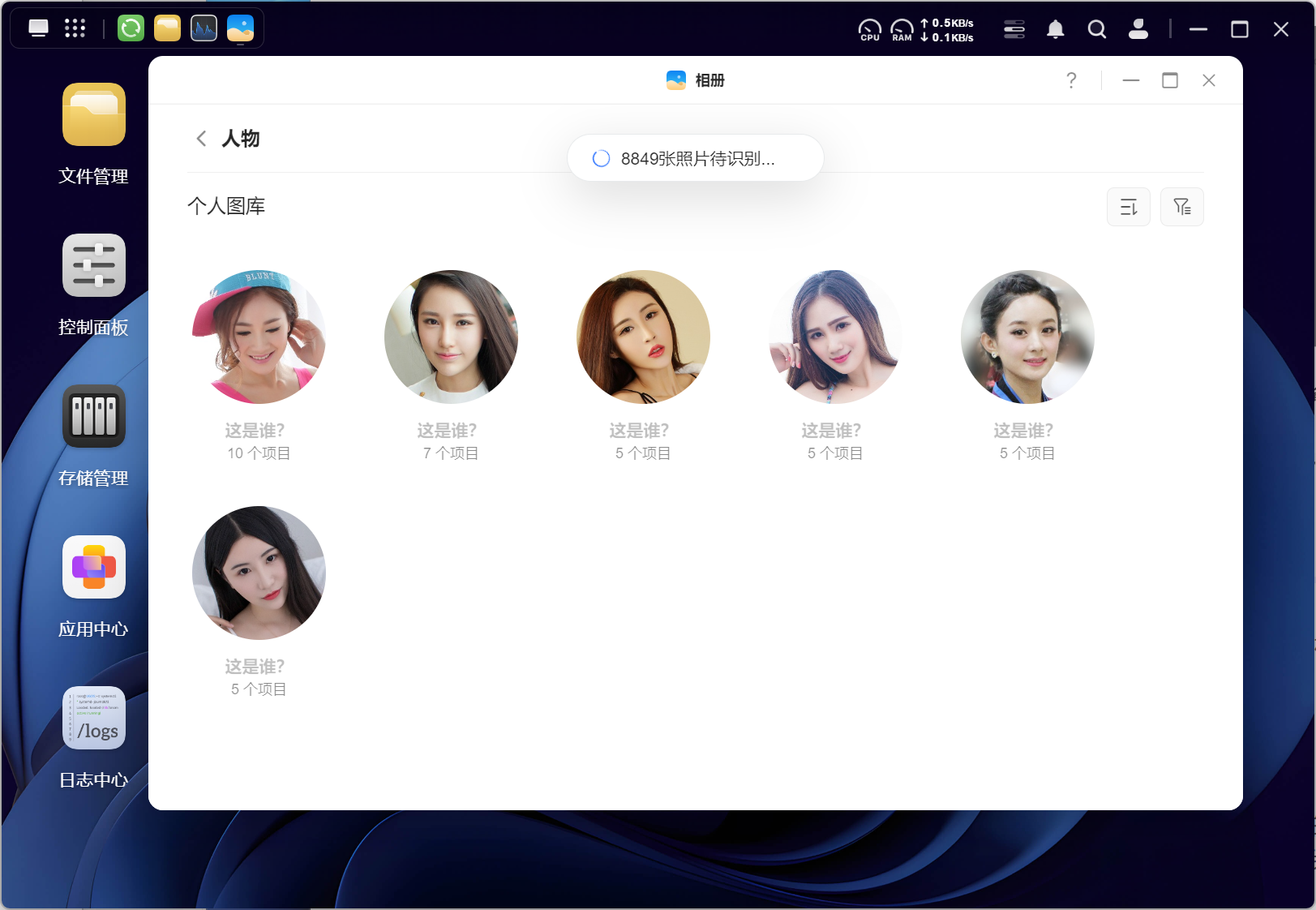Open the task list icon in top bar
This screenshot has height=910, width=1316.
pyautogui.click(x=1014, y=30)
